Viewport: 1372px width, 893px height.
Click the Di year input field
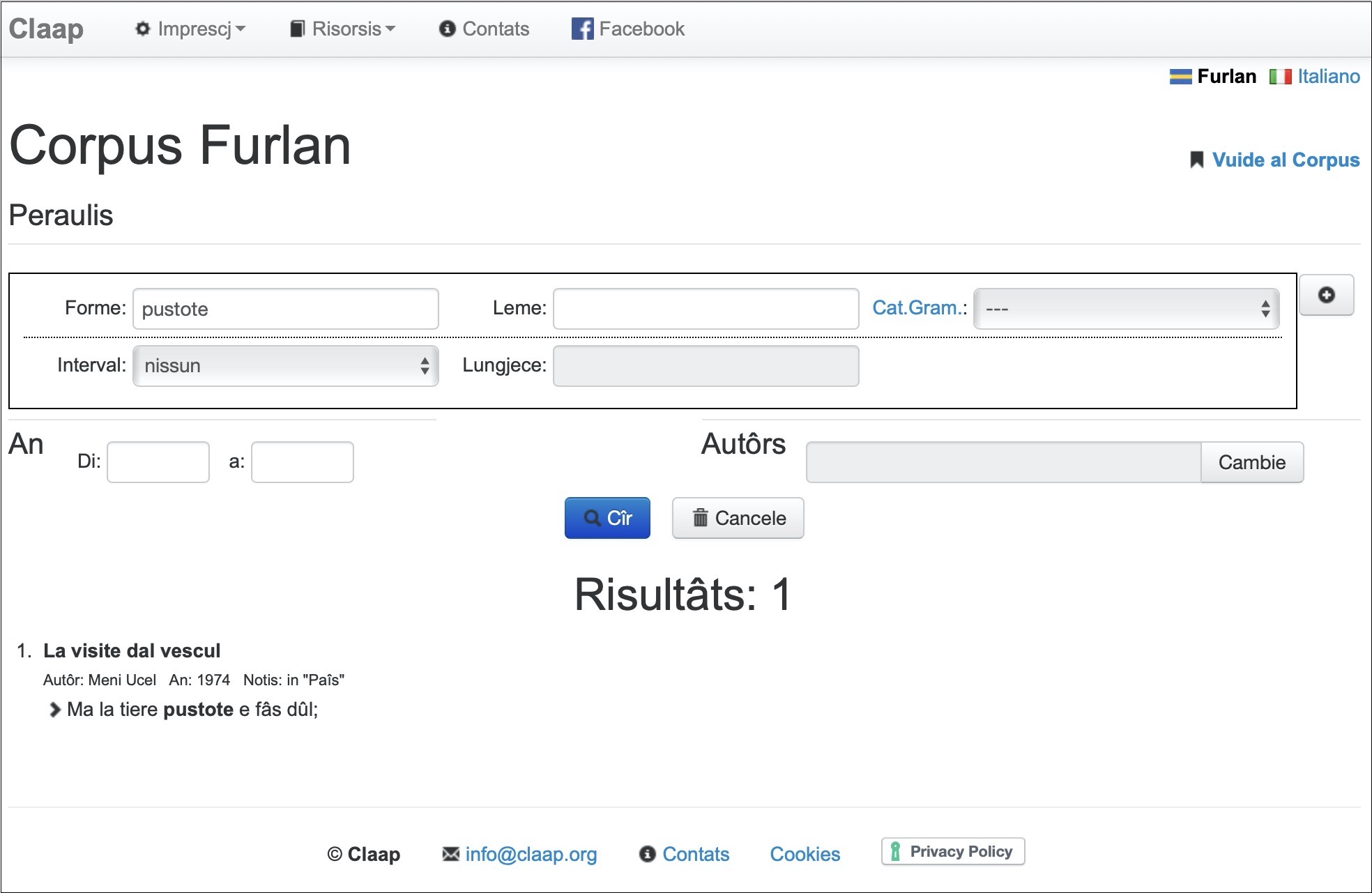(x=158, y=462)
